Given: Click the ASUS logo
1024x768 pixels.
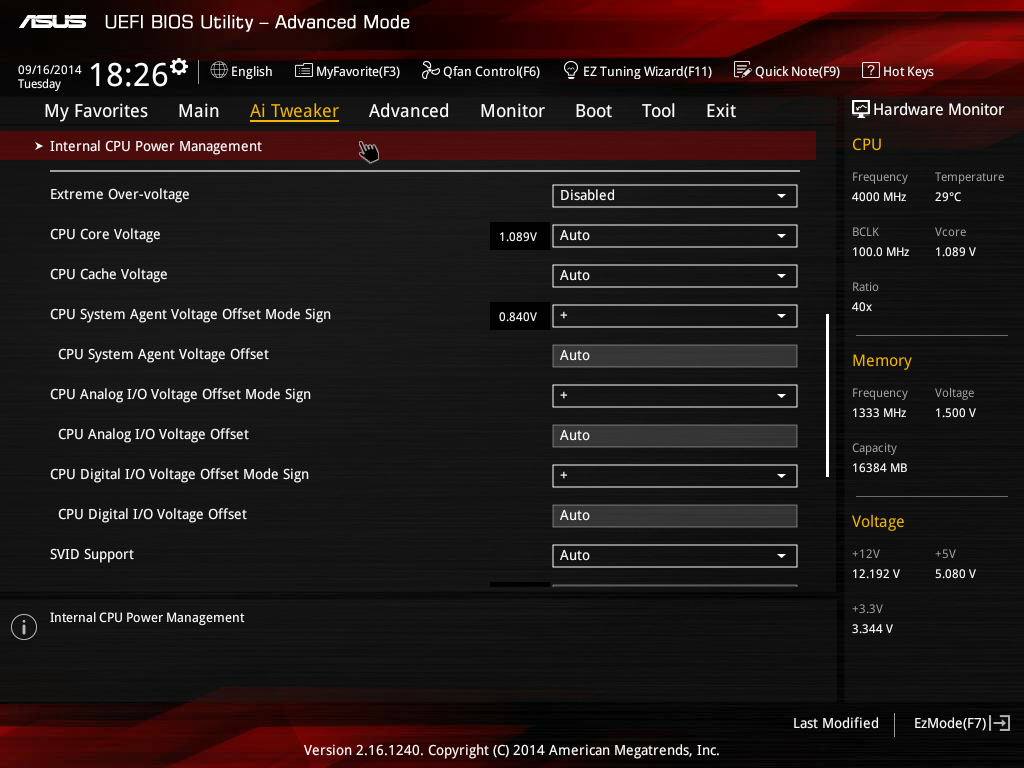Looking at the screenshot, I should [52, 22].
